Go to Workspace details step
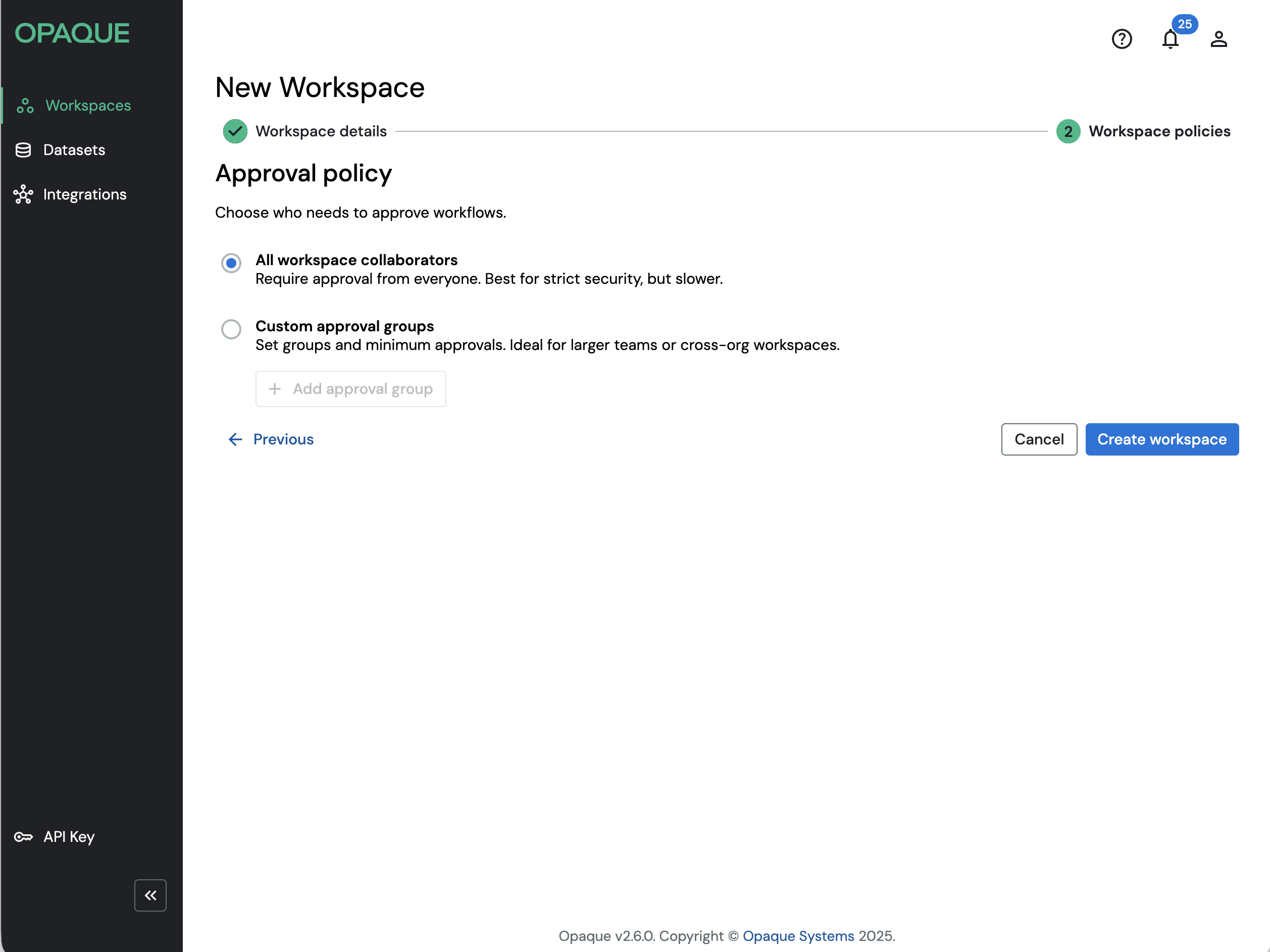The height and width of the screenshot is (952, 1270). (x=321, y=131)
